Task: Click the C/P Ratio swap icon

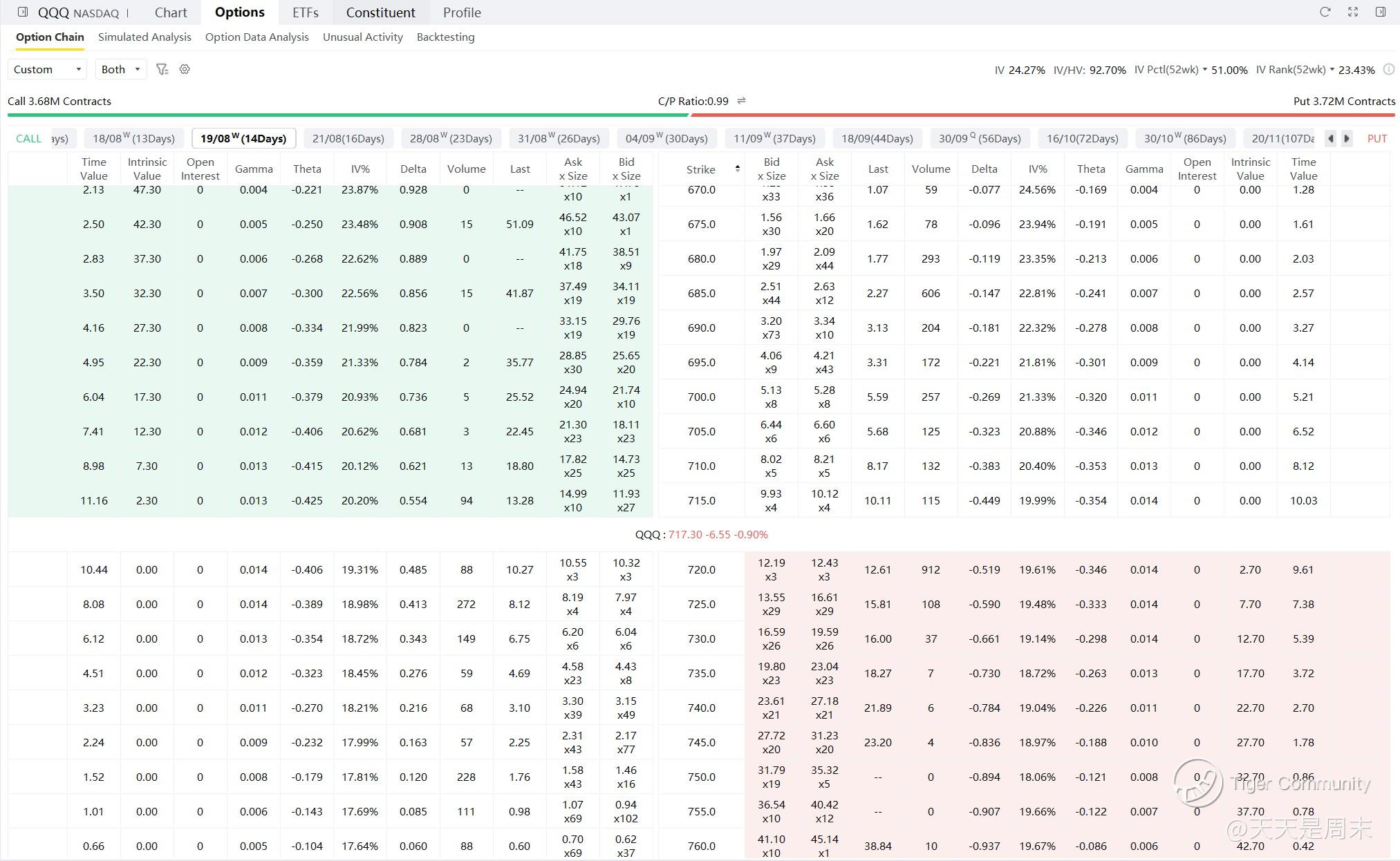Action: (741, 101)
